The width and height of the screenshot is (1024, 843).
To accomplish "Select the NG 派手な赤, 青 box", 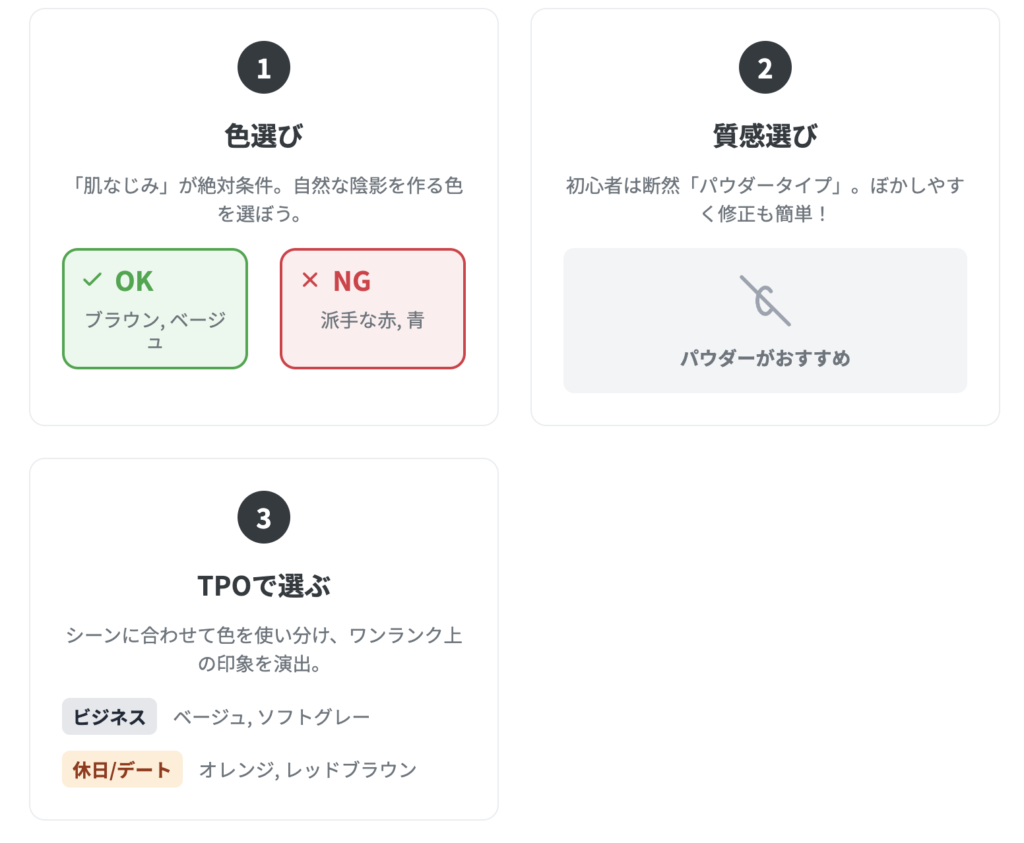I will click(372, 308).
